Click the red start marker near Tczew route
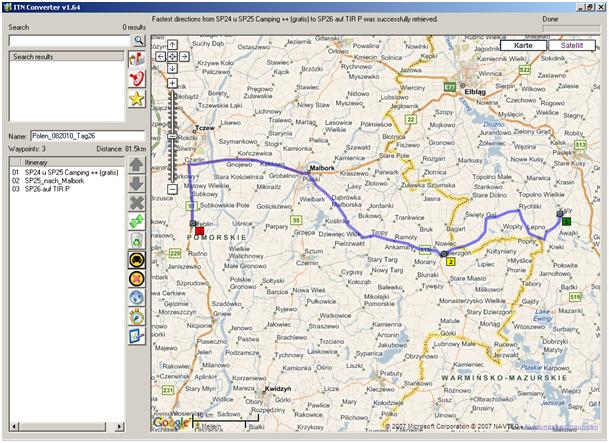Viewport: 609px width, 443px height. click(200, 231)
